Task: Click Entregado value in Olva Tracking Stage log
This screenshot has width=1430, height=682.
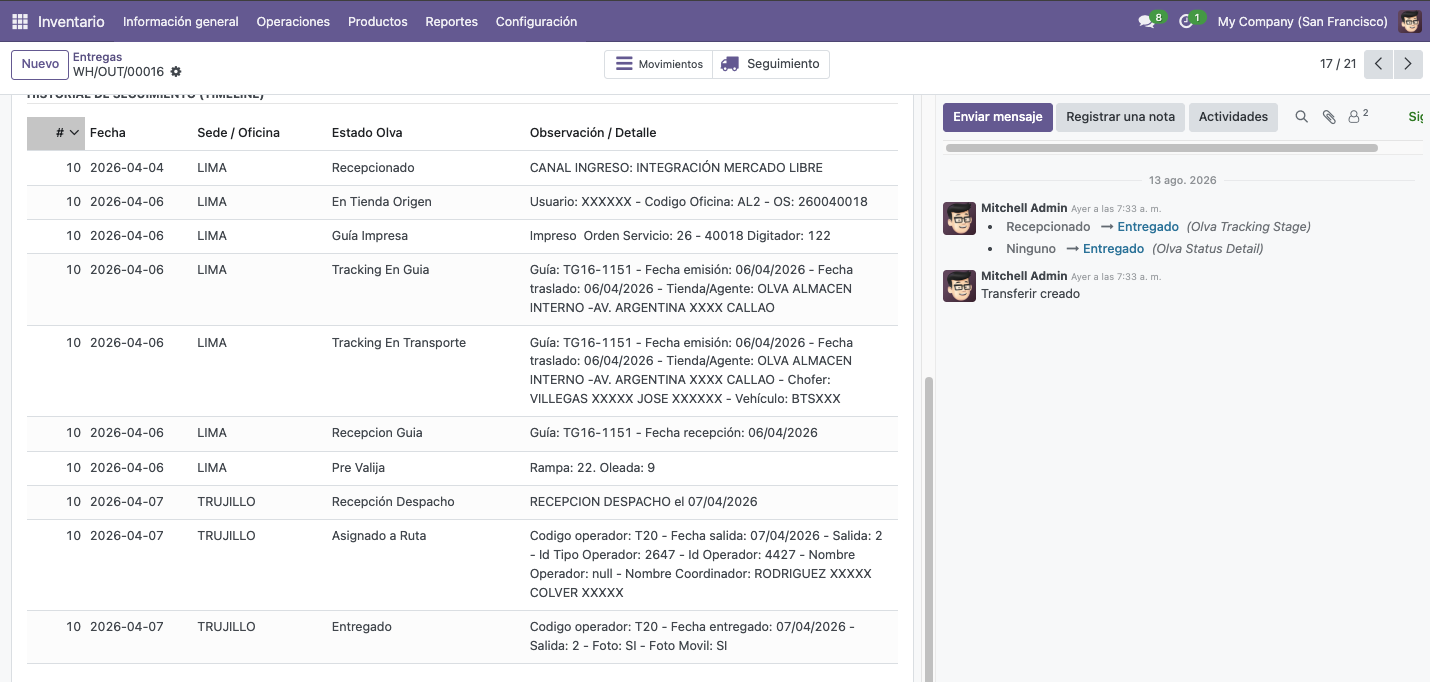Action: tap(1148, 227)
